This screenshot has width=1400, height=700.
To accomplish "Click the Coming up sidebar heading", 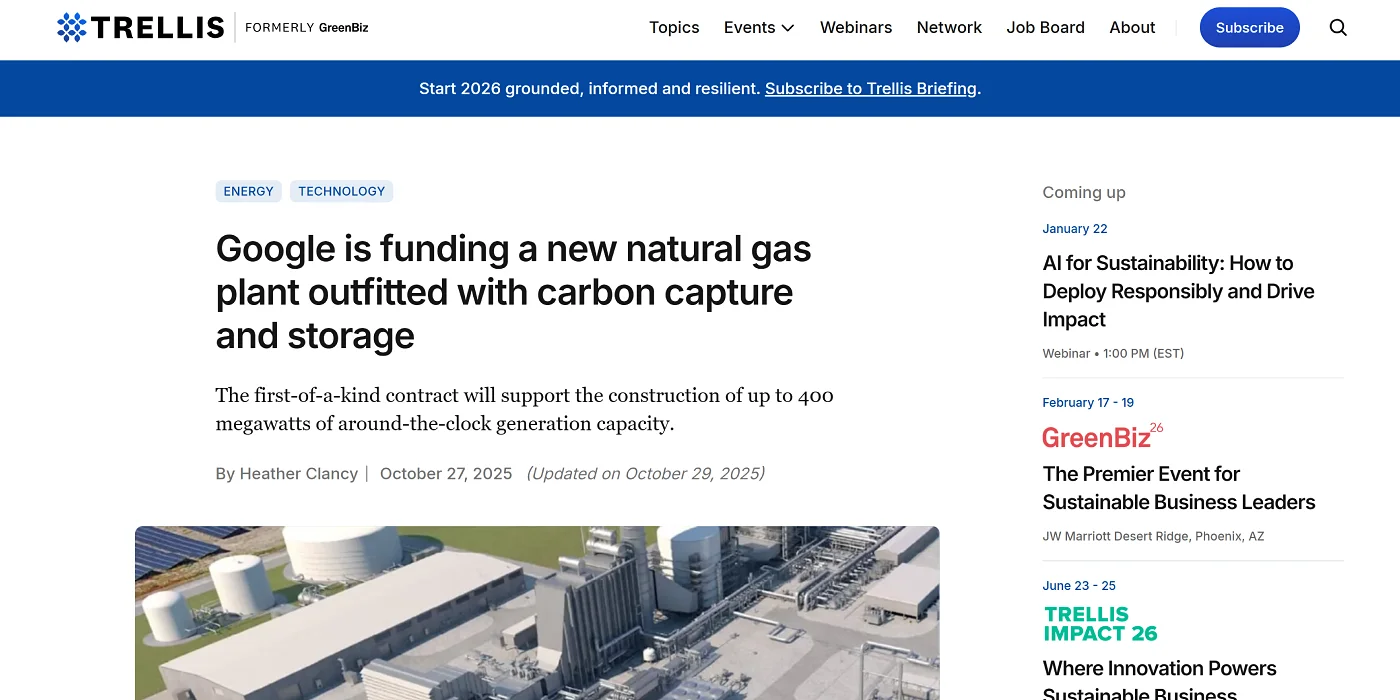I will 1084,193.
